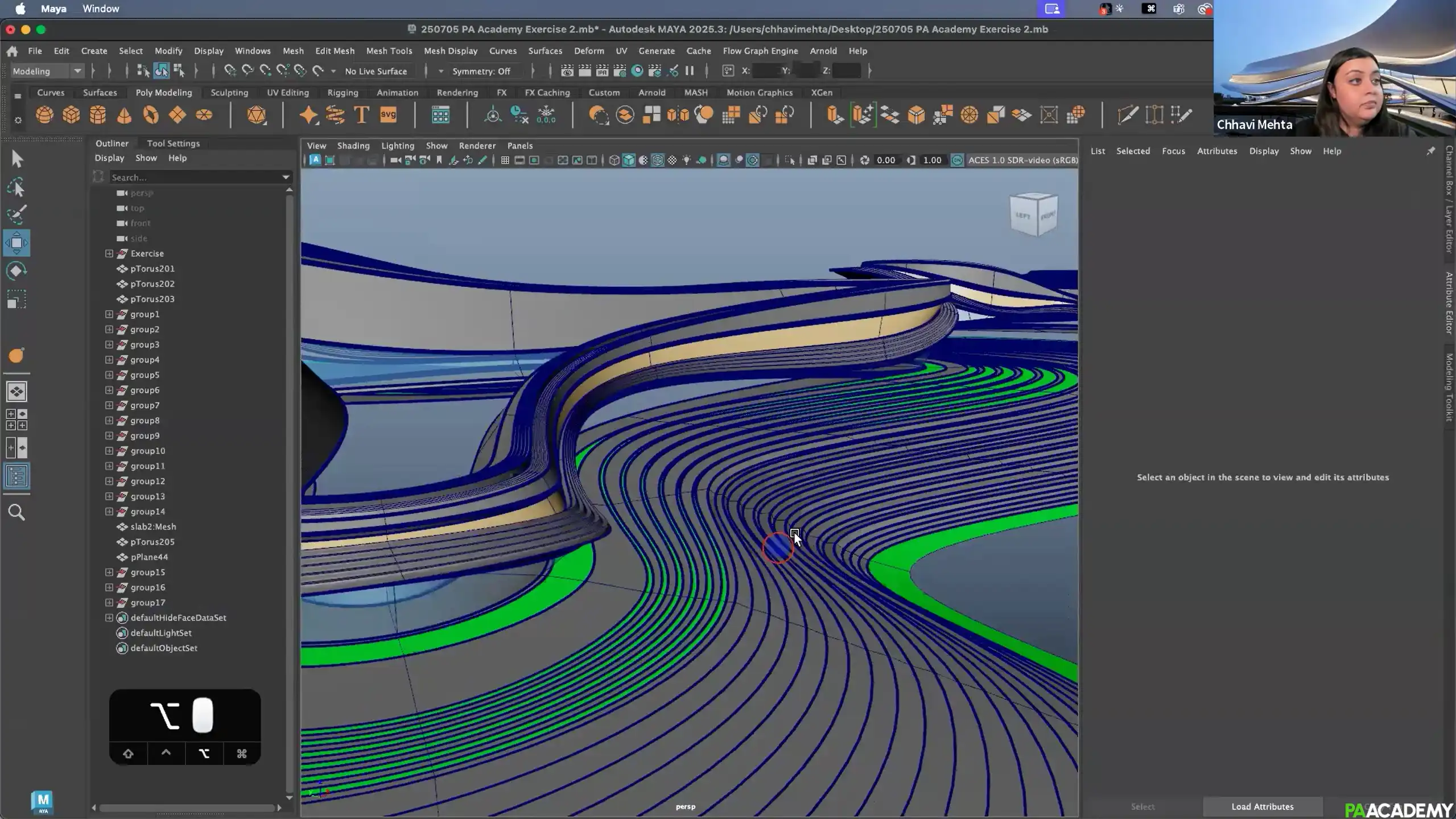The height and width of the screenshot is (819, 1456).
Task: Select the Move tool in the toolbox
Action: [x=16, y=243]
